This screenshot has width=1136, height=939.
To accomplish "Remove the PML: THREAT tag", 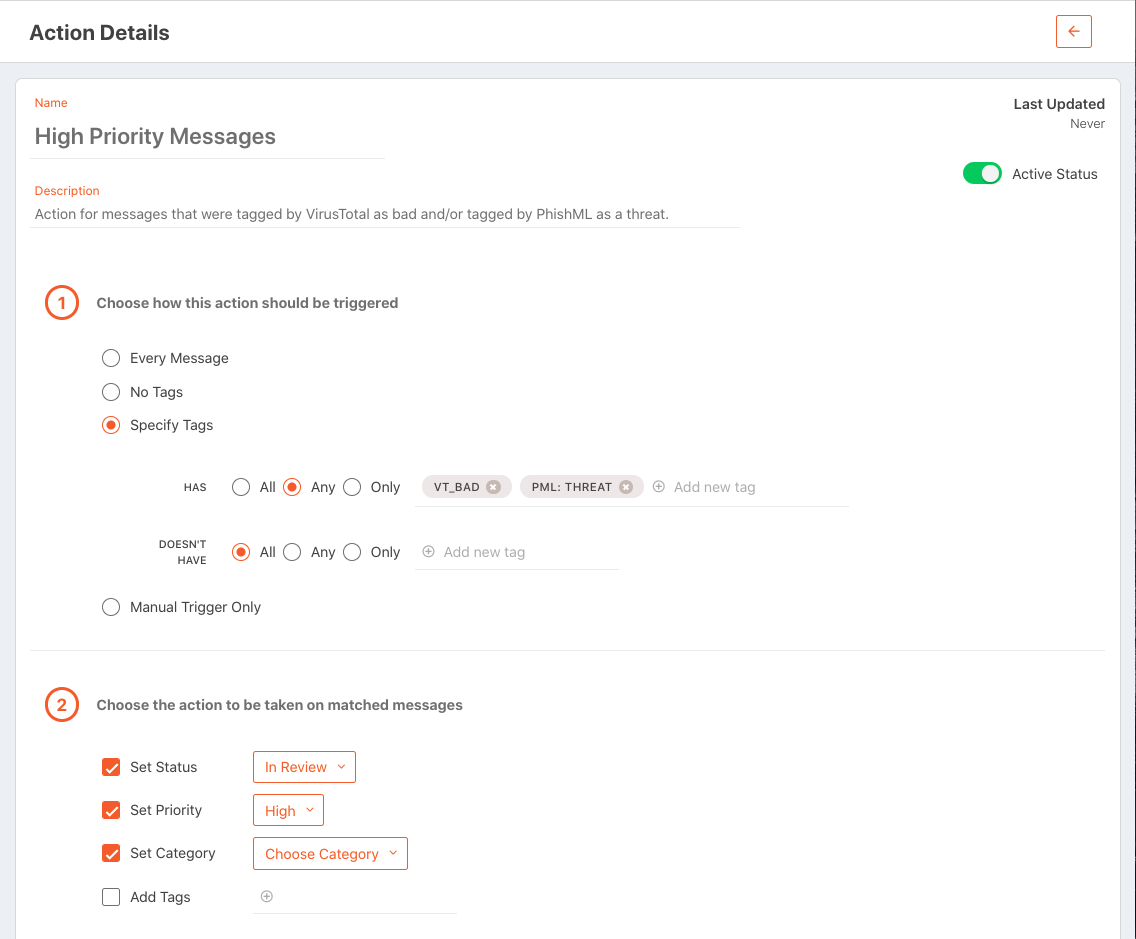I will click(x=628, y=486).
